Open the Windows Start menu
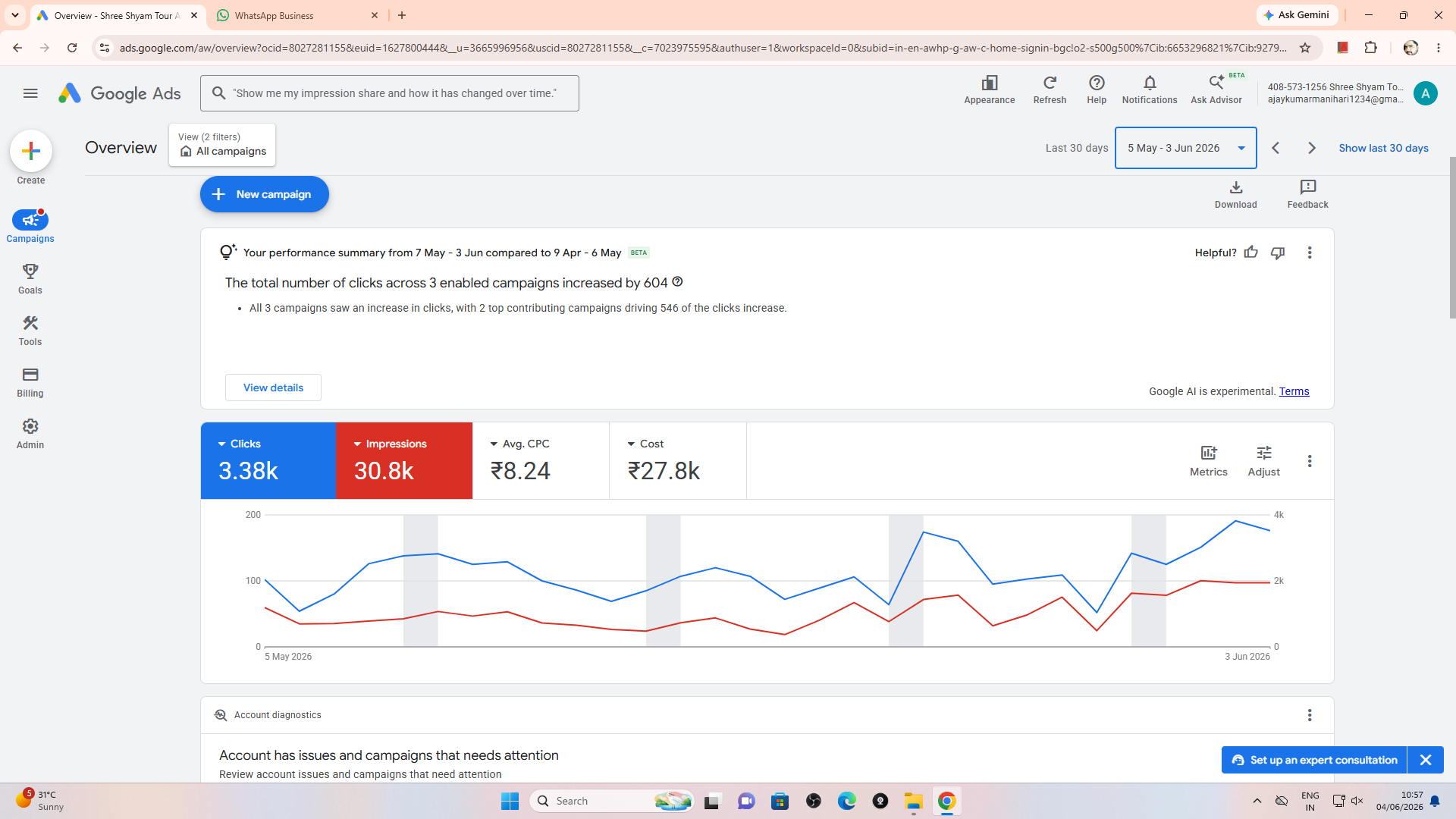Viewport: 1456px width, 819px height. tap(510, 801)
